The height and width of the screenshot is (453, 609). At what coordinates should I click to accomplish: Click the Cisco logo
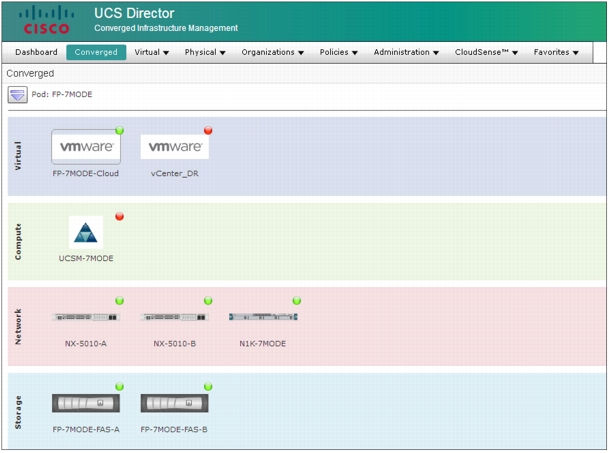[x=47, y=20]
